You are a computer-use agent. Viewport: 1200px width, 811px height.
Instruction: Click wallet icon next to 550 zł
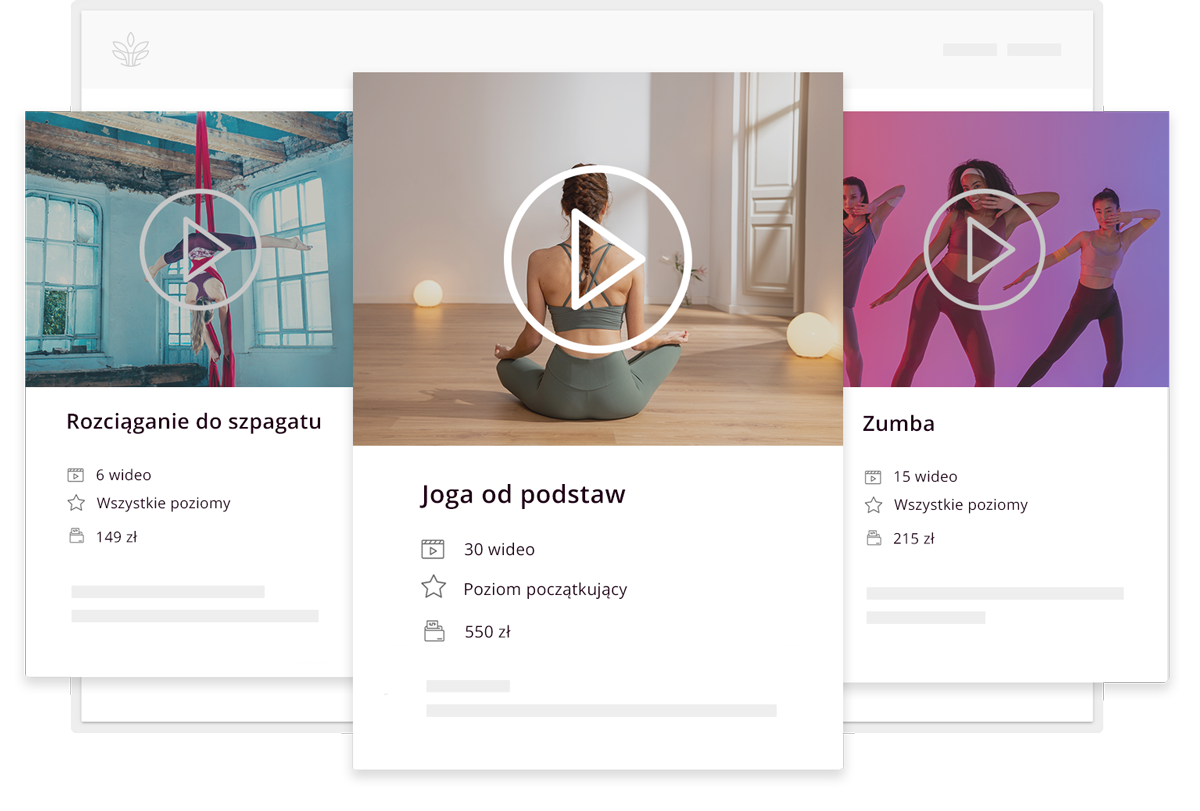pyautogui.click(x=433, y=631)
